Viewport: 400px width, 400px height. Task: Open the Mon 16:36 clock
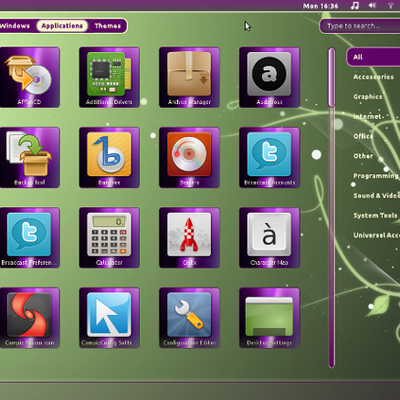pos(320,6)
